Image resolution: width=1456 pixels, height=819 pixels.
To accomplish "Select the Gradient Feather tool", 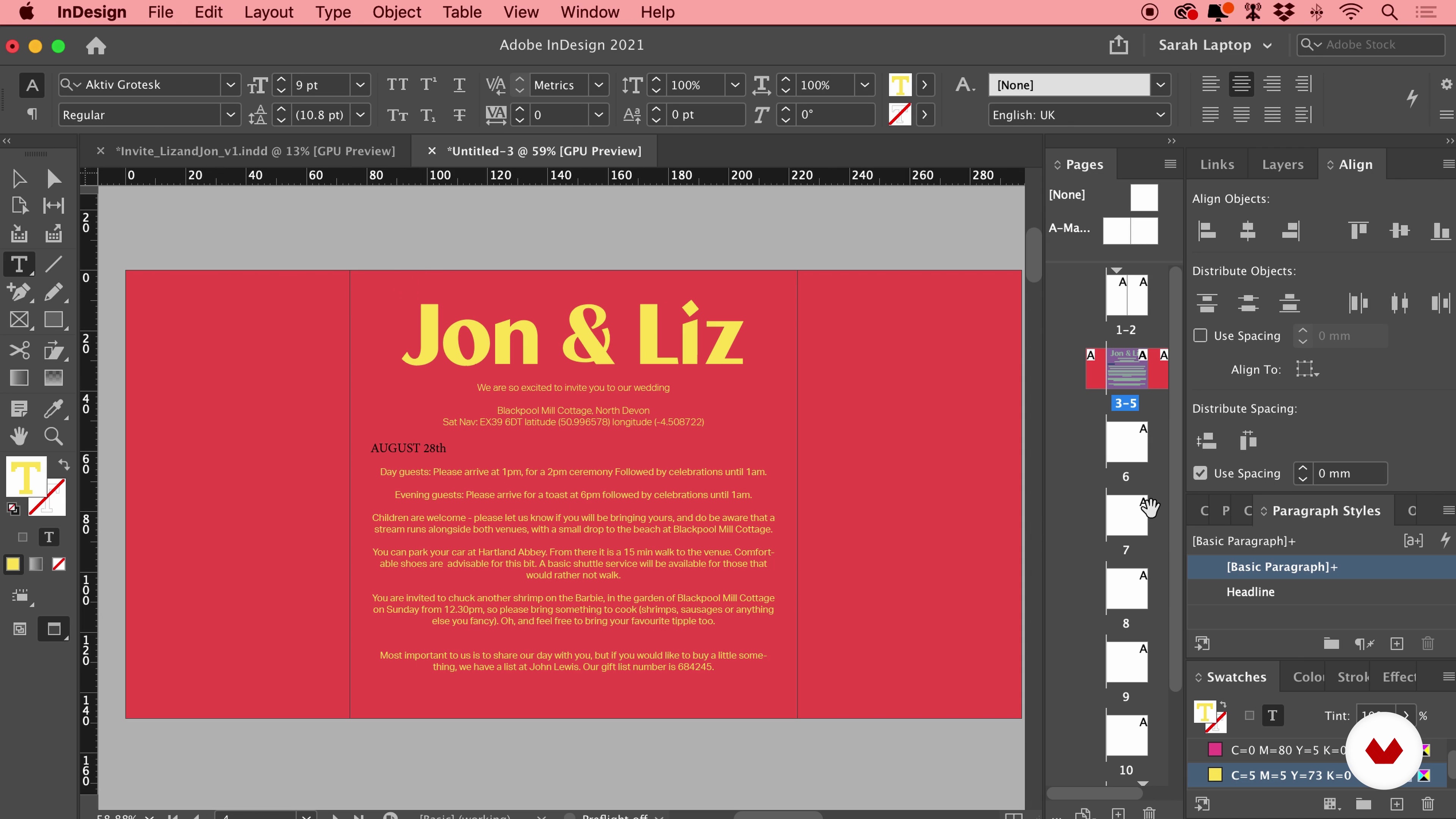I will pyautogui.click(x=54, y=378).
